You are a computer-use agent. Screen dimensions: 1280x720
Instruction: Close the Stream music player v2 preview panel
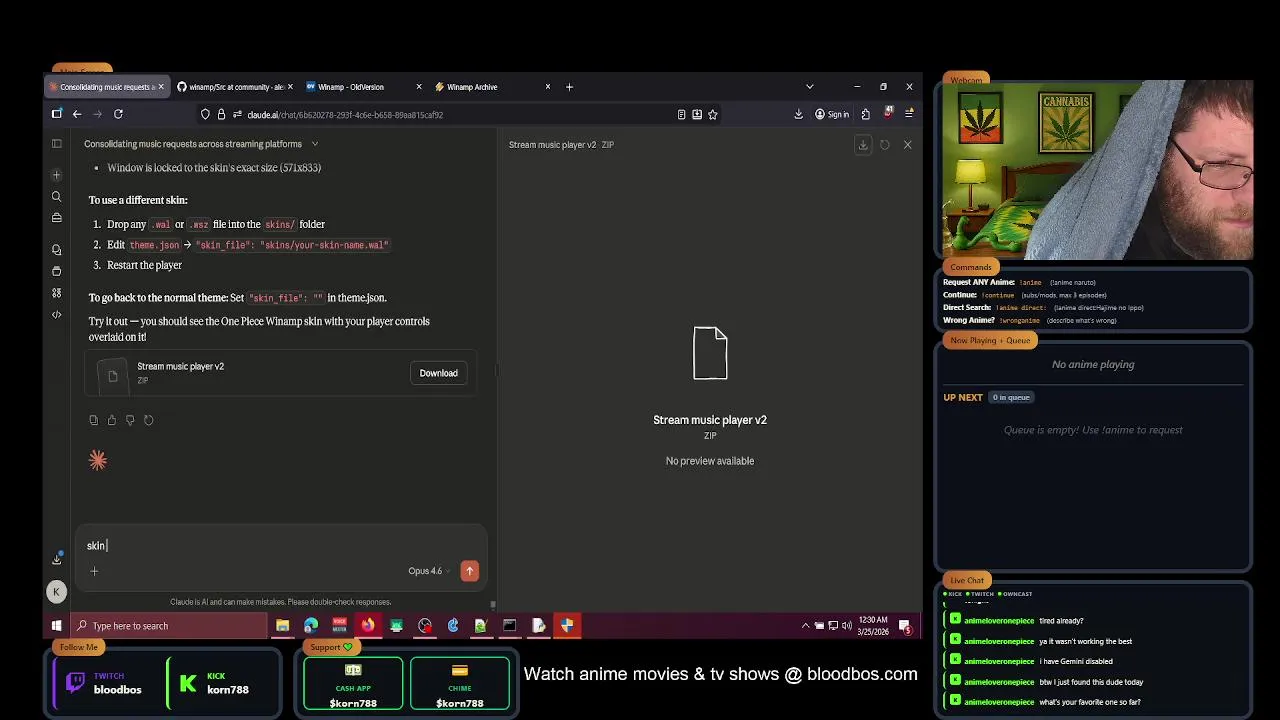[907, 145]
